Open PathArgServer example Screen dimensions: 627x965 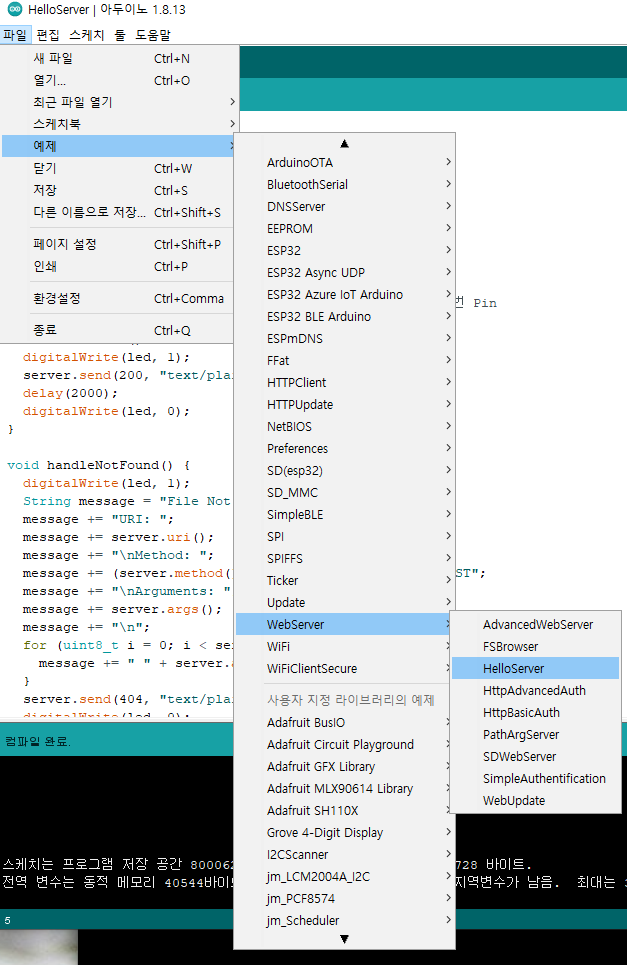[x=535, y=735]
